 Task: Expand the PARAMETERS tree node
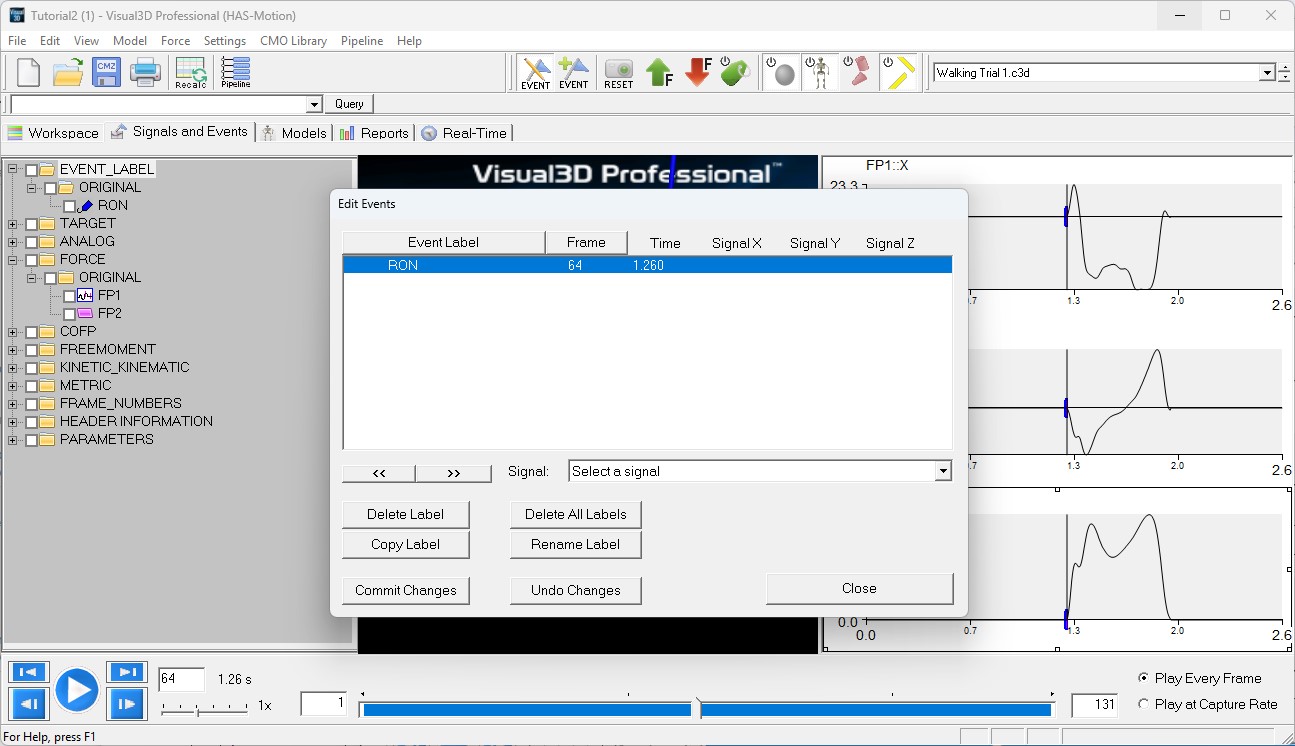13,440
